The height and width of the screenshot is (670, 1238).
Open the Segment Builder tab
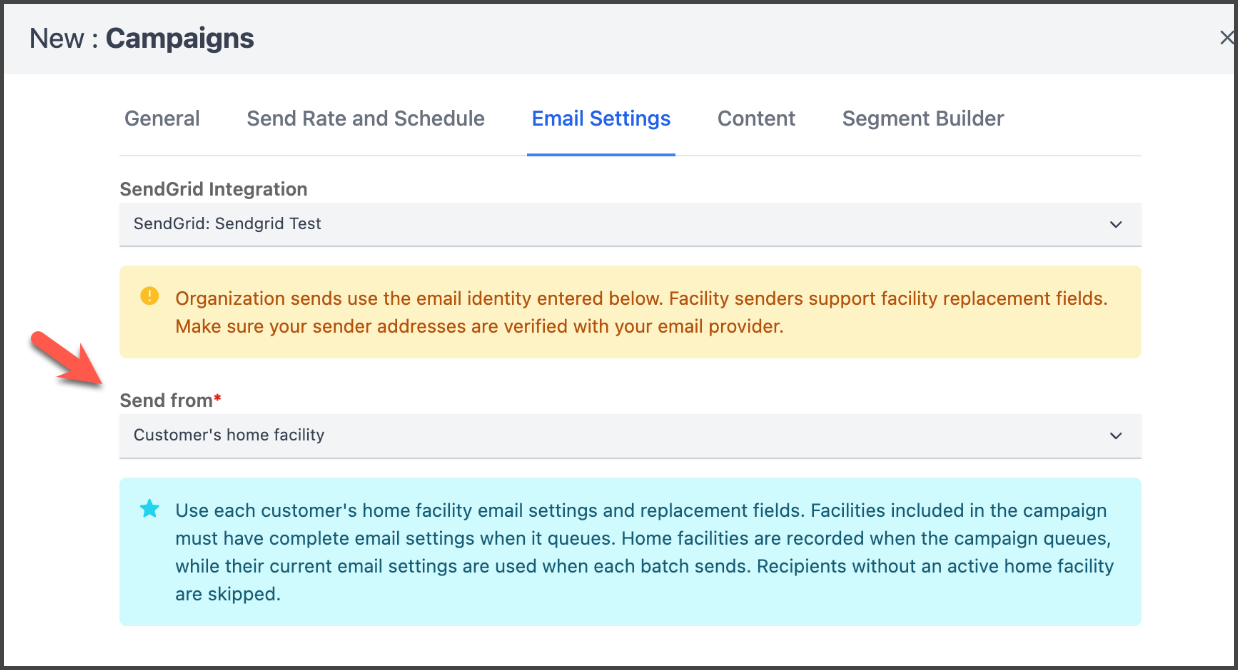pyautogui.click(x=923, y=119)
